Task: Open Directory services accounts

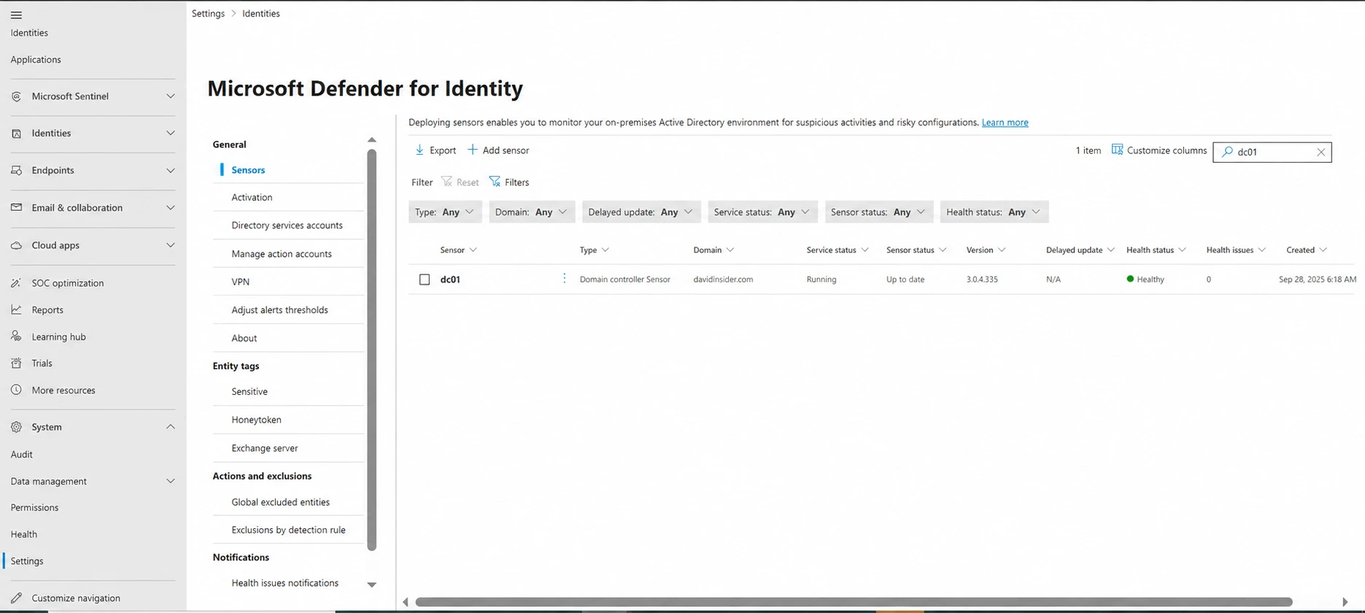Action: 287,225
